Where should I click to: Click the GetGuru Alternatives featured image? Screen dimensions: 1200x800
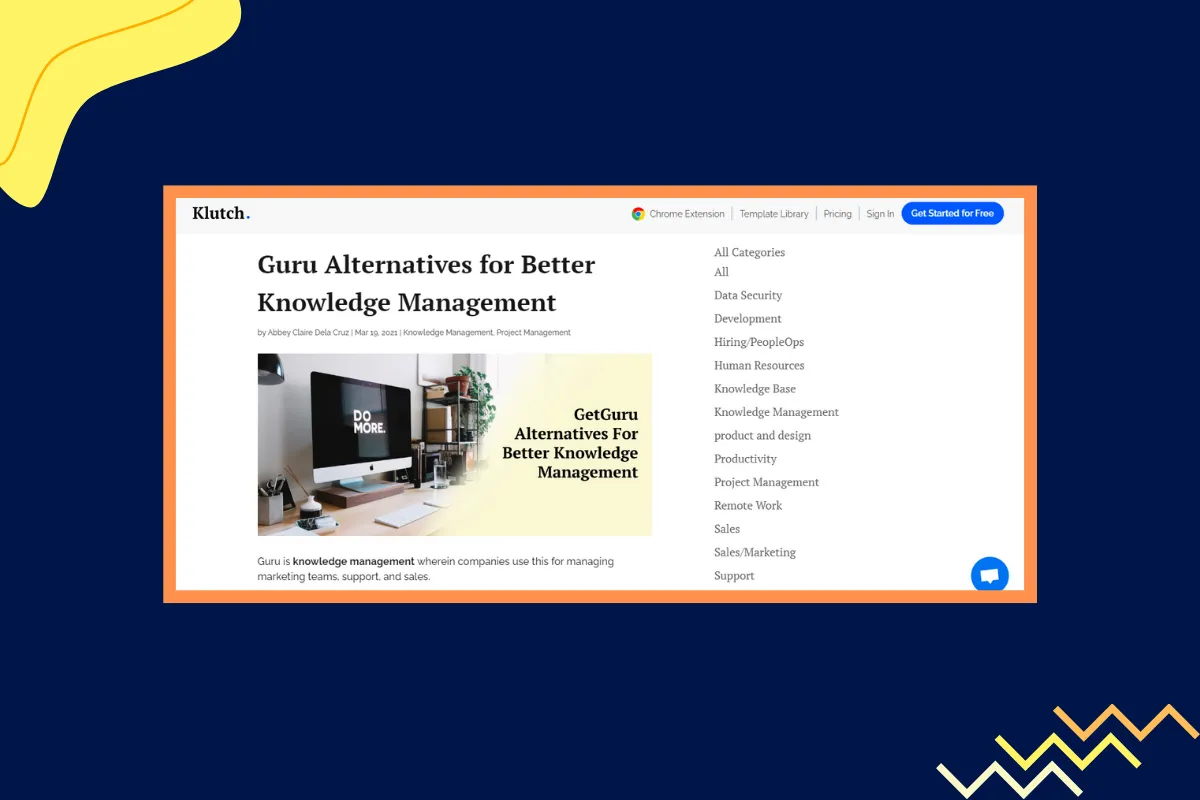(454, 444)
